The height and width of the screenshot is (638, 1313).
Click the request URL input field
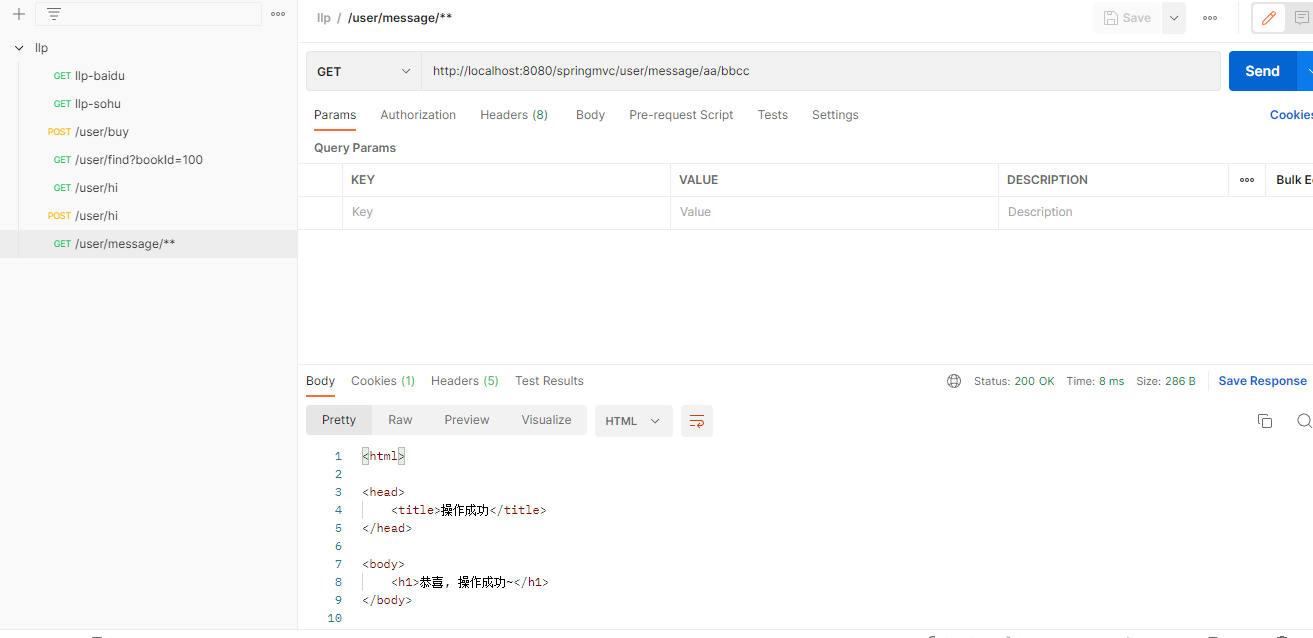coord(820,72)
